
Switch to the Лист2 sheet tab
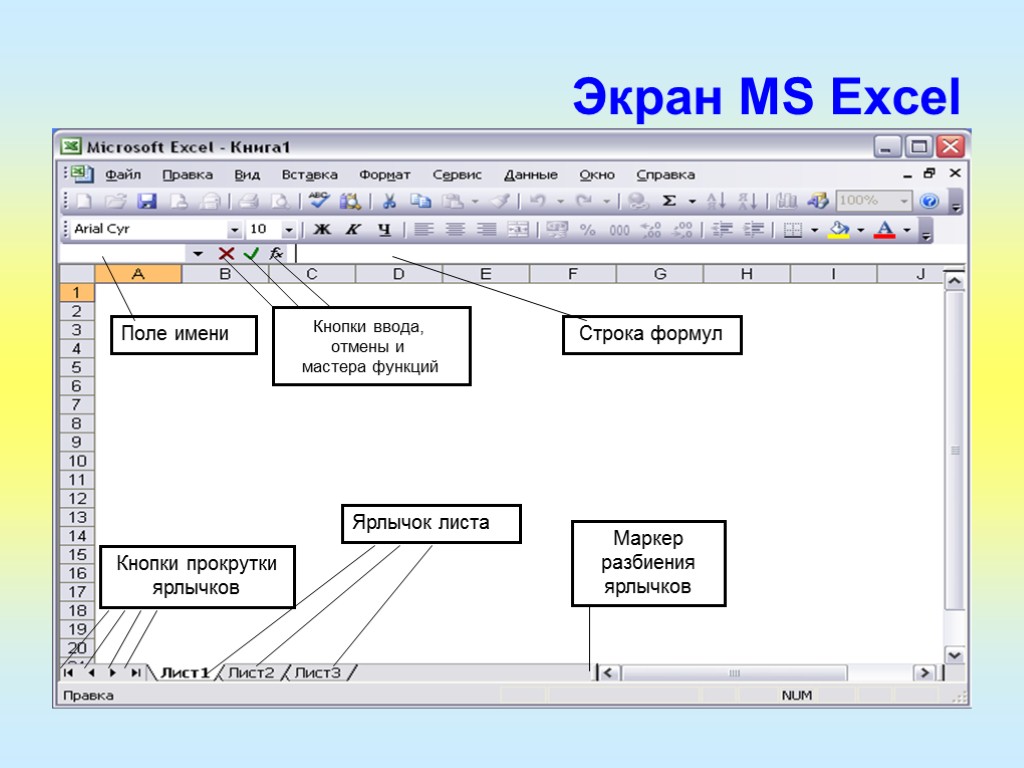[251, 673]
